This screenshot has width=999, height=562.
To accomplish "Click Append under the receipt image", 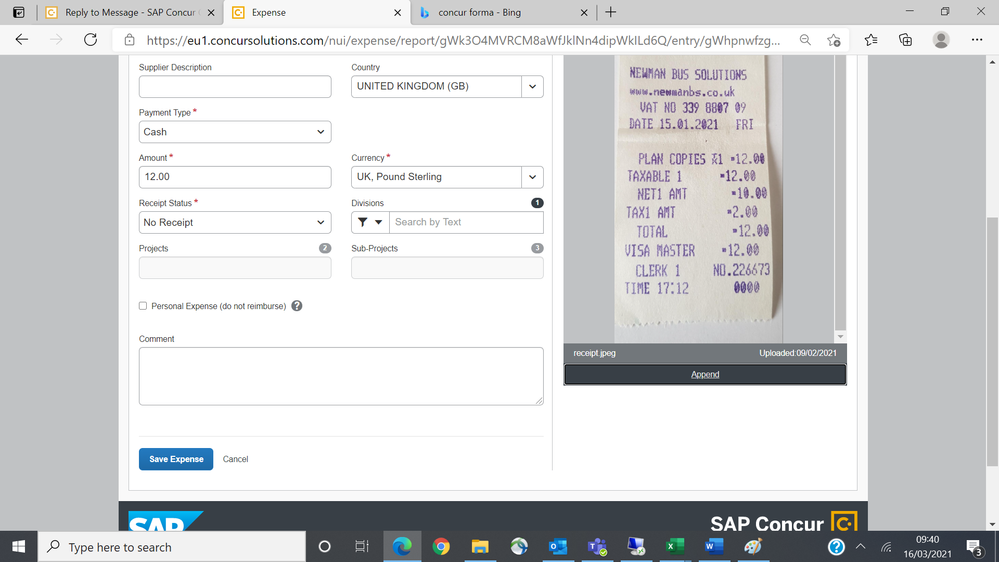I will [705, 374].
